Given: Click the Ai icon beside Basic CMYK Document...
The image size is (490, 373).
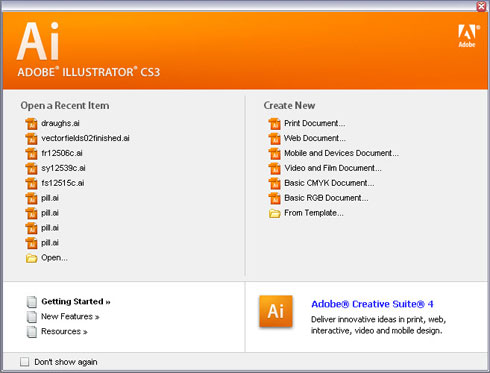Looking at the screenshot, I should coord(274,183).
